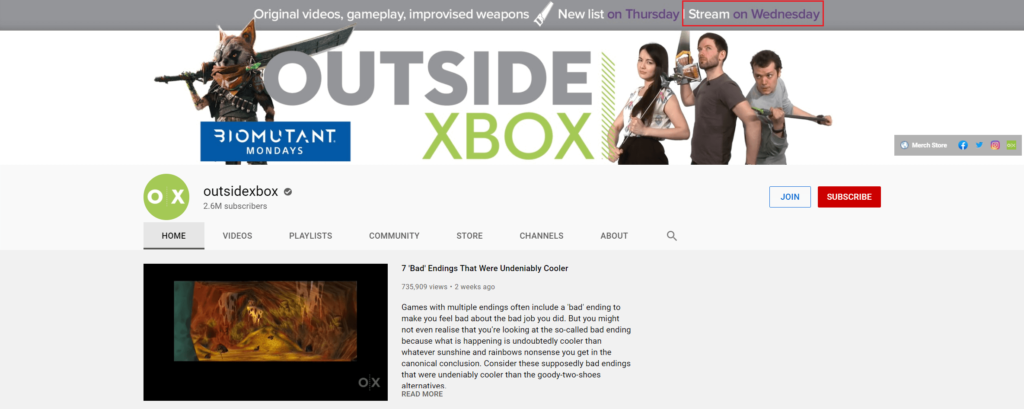The image size is (1024, 409).
Task: Switch to the VIDEOS tab
Action: point(237,236)
